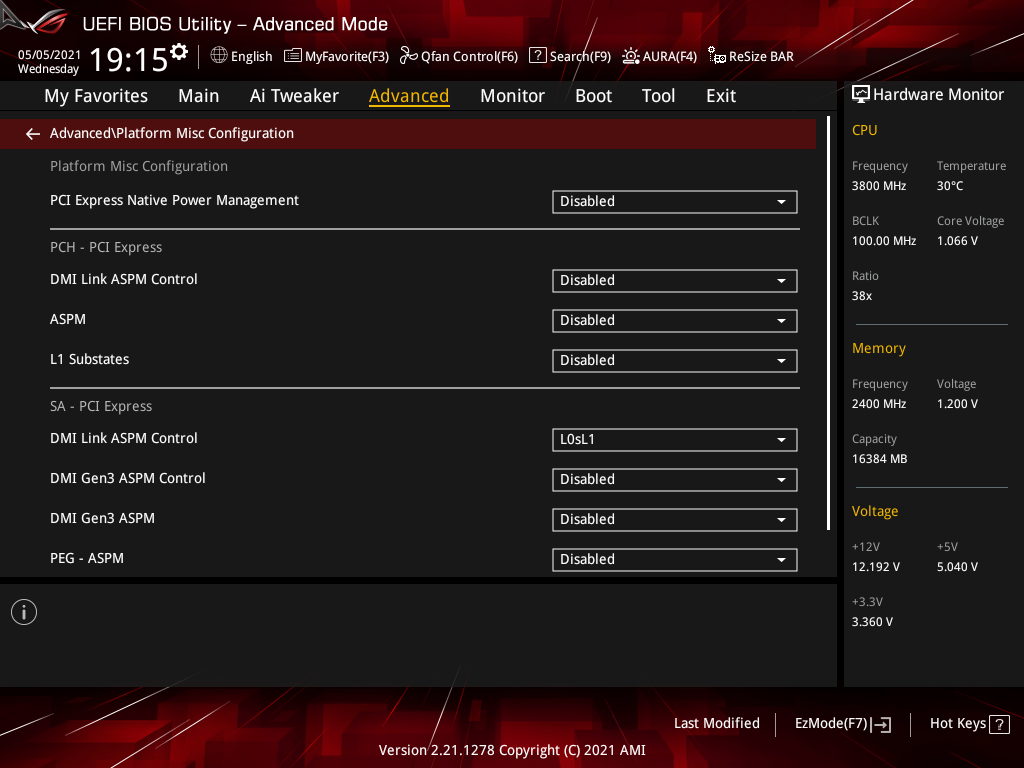Click the settings gear next to the clock
This screenshot has height=768, width=1024.
point(179,52)
